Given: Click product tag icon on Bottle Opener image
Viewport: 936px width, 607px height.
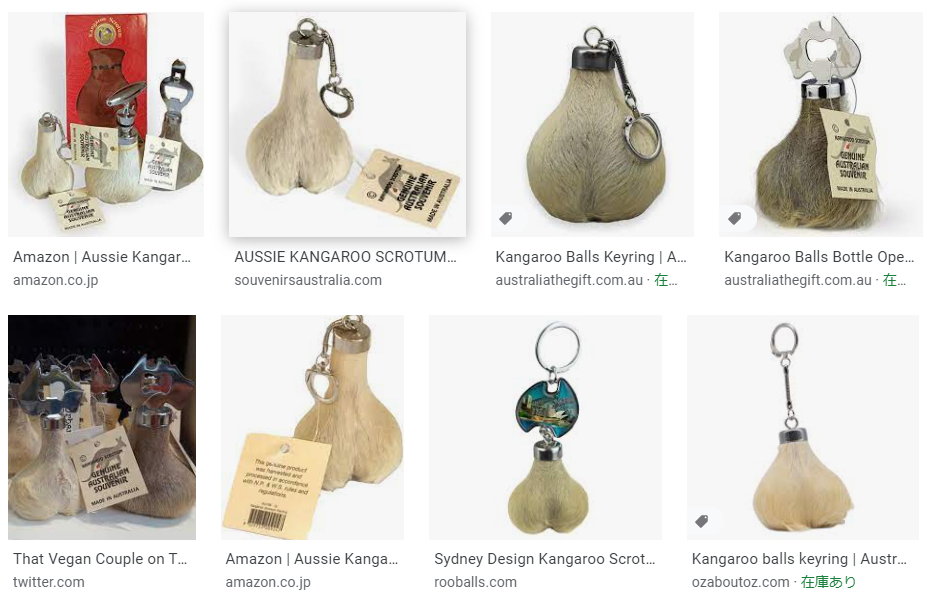Looking at the screenshot, I should pyautogui.click(x=735, y=218).
